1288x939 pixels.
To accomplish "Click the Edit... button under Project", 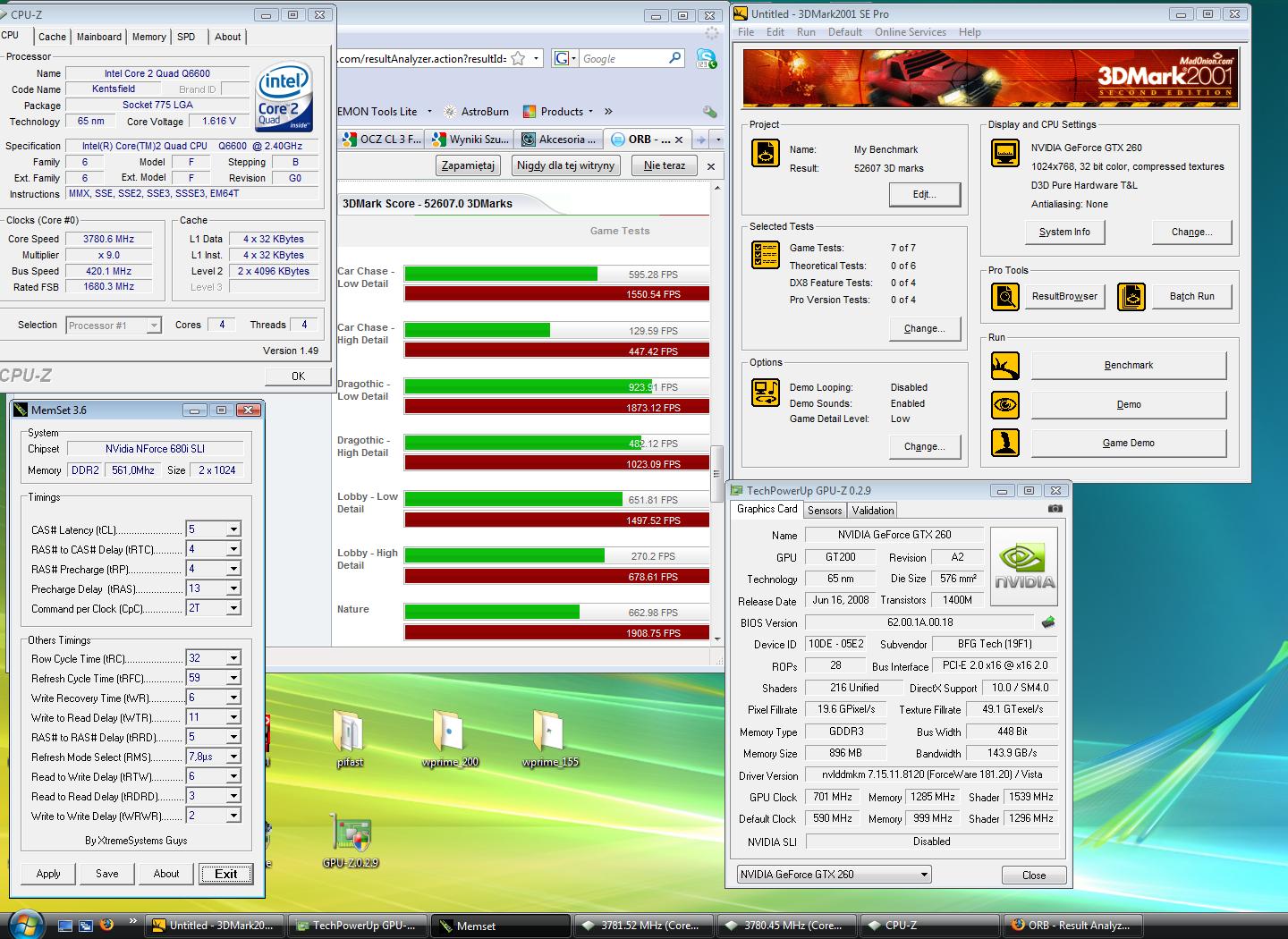I will [x=924, y=194].
